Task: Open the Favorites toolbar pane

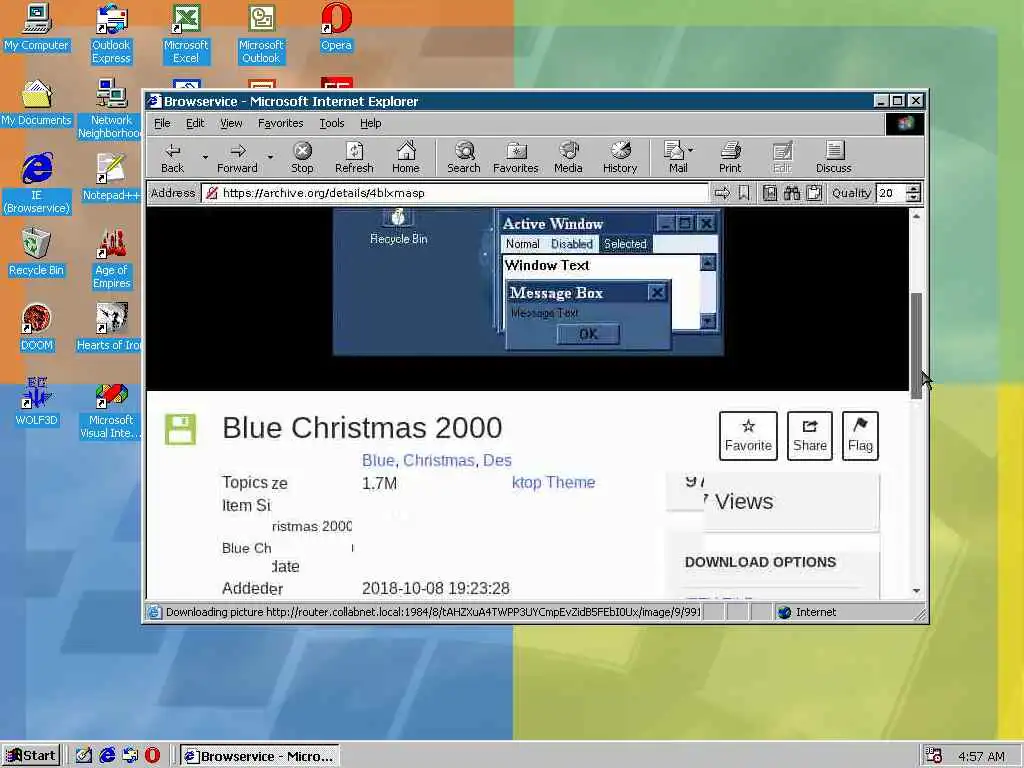Action: 515,158
